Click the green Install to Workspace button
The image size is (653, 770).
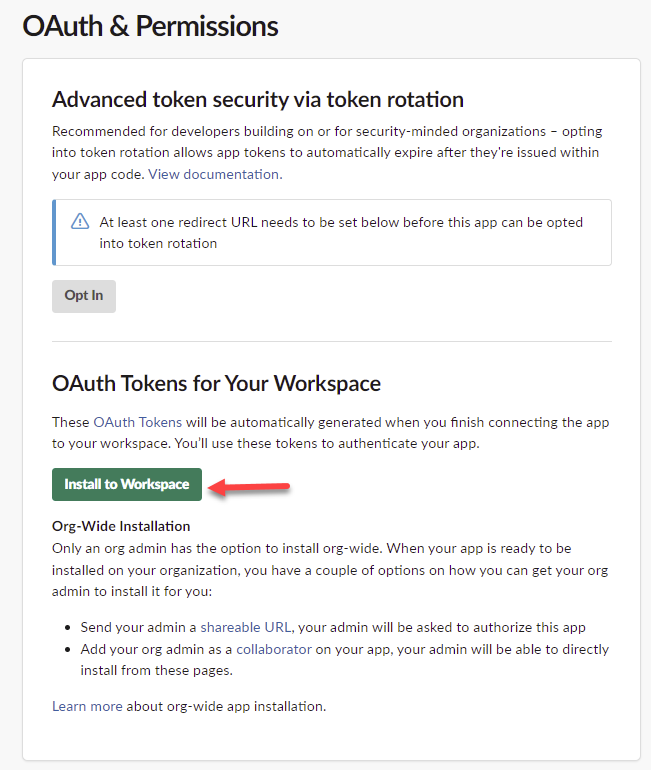click(127, 484)
